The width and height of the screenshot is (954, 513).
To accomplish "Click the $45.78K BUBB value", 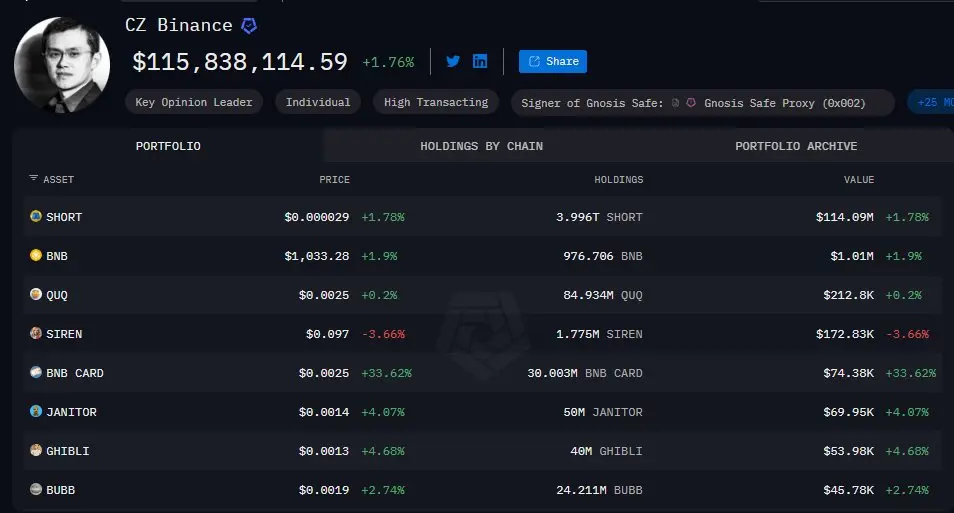I will [848, 490].
